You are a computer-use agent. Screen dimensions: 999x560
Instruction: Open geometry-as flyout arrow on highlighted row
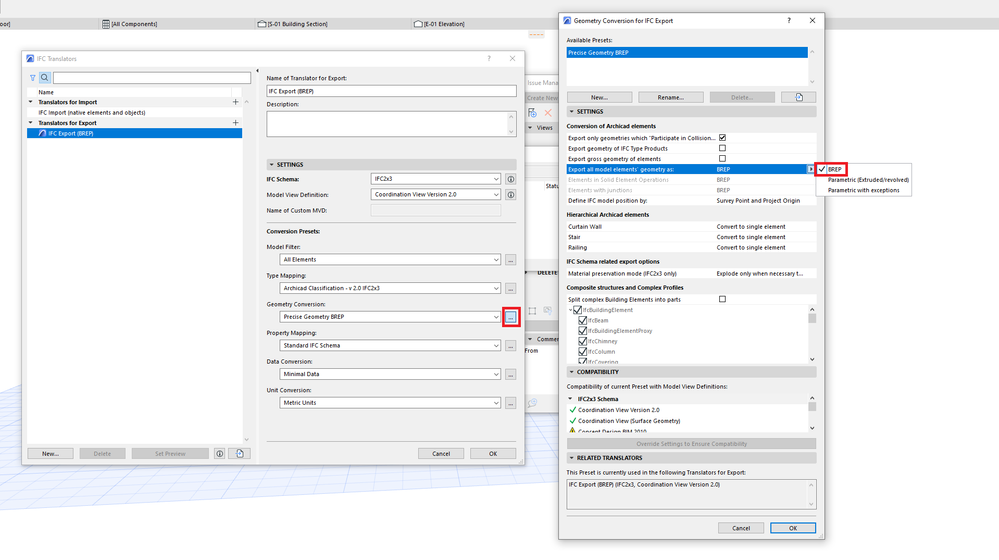point(811,169)
